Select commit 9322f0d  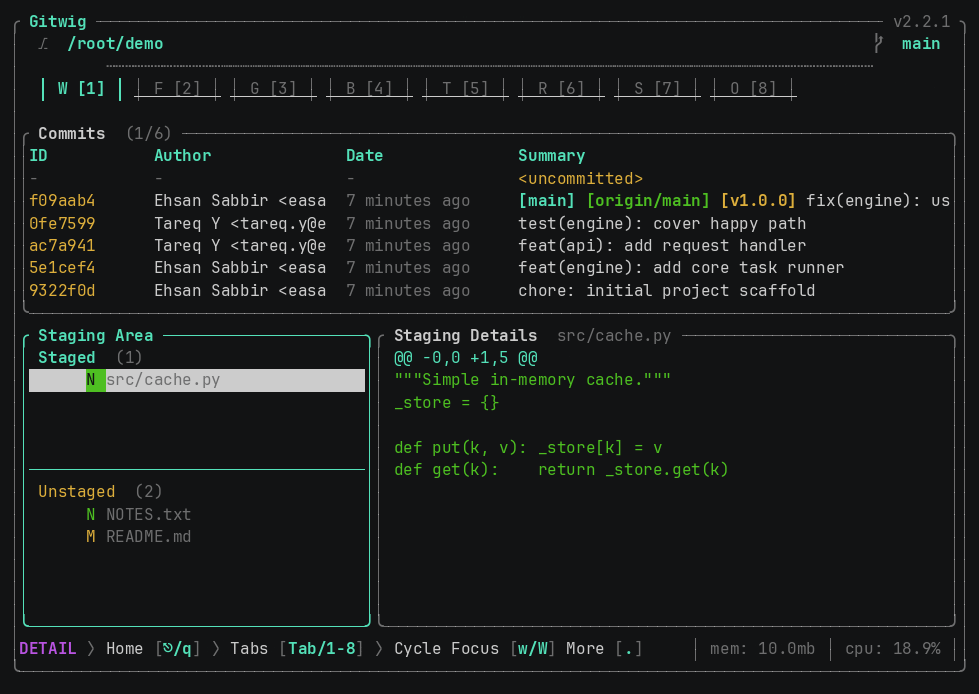[490, 290]
